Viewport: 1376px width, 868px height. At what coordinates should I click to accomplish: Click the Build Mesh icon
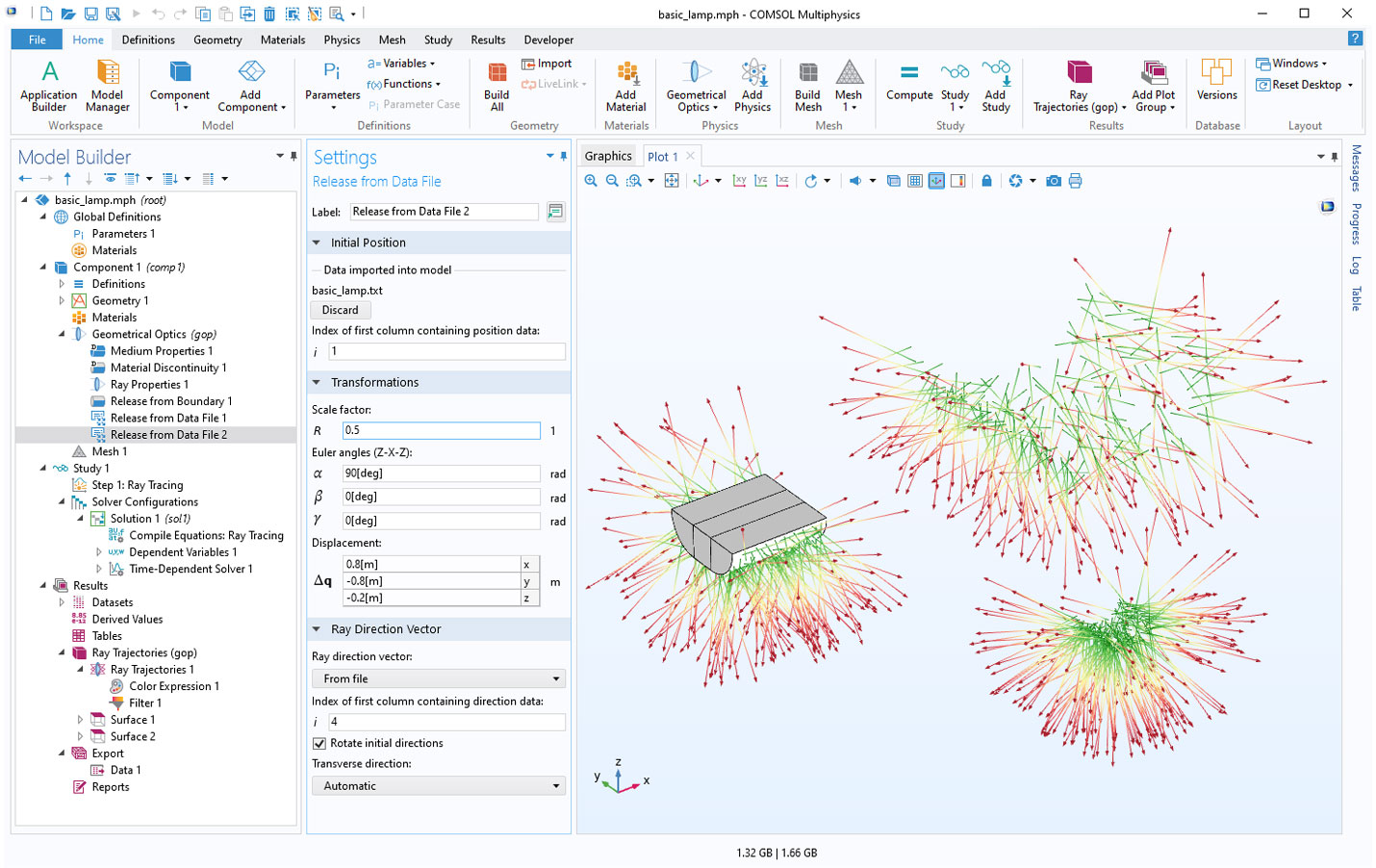tap(807, 85)
